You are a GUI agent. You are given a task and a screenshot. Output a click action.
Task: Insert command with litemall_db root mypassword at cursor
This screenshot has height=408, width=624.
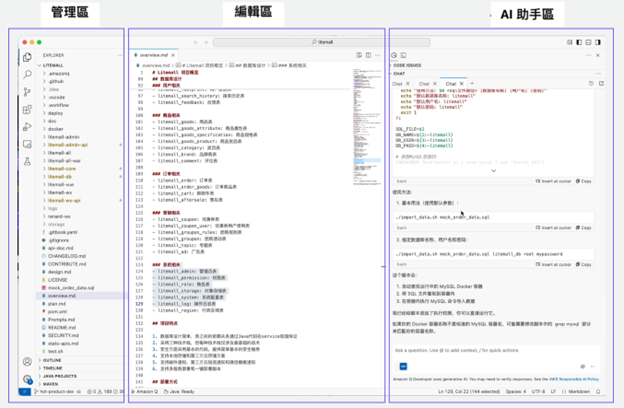click(554, 264)
